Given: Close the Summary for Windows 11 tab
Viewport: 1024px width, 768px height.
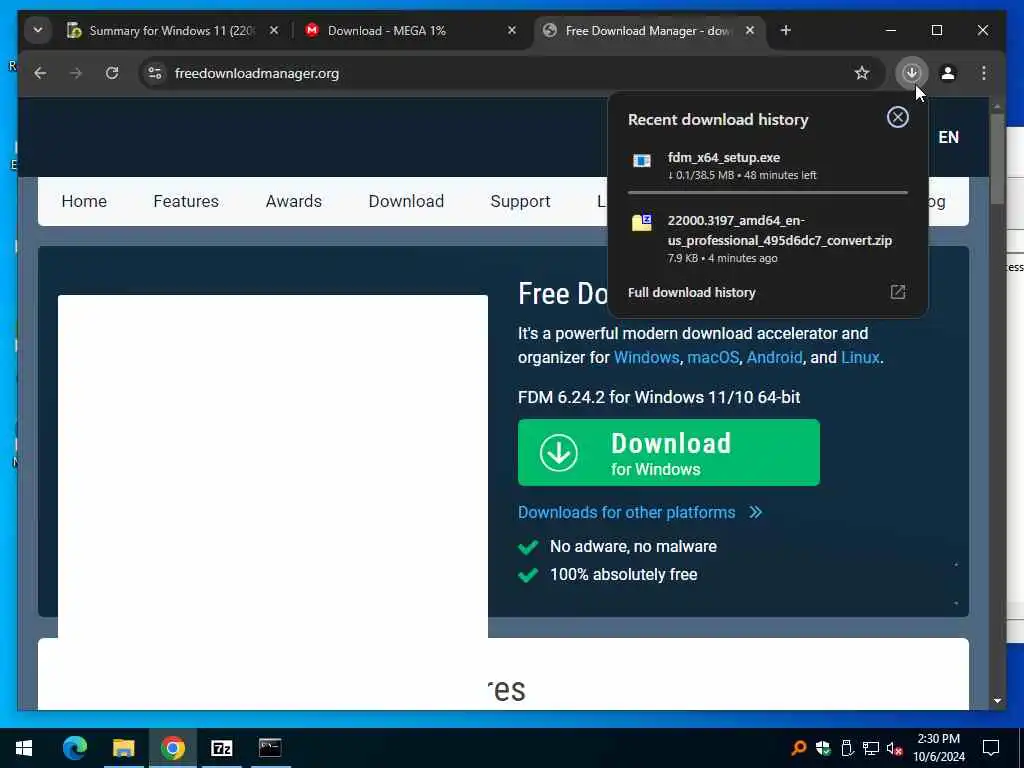Looking at the screenshot, I should (x=274, y=30).
